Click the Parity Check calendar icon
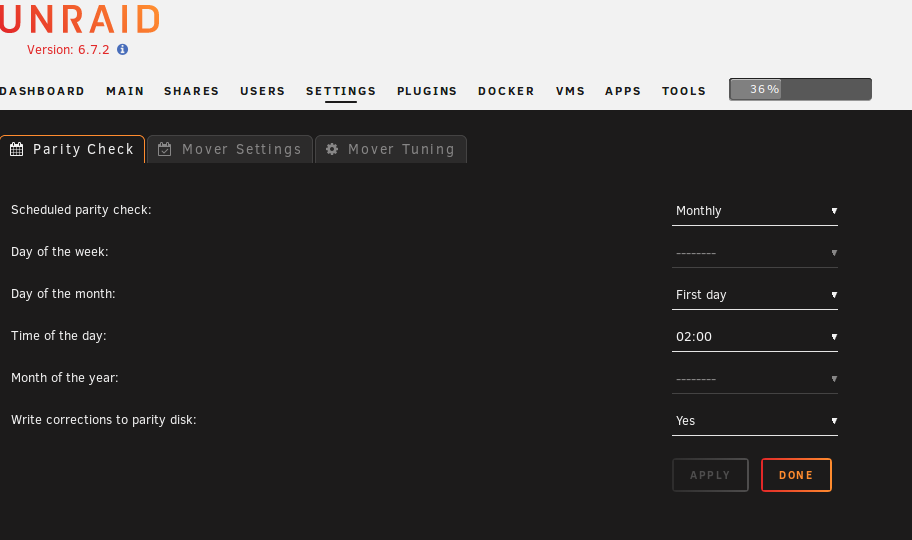The height and width of the screenshot is (540, 912). pos(17,150)
